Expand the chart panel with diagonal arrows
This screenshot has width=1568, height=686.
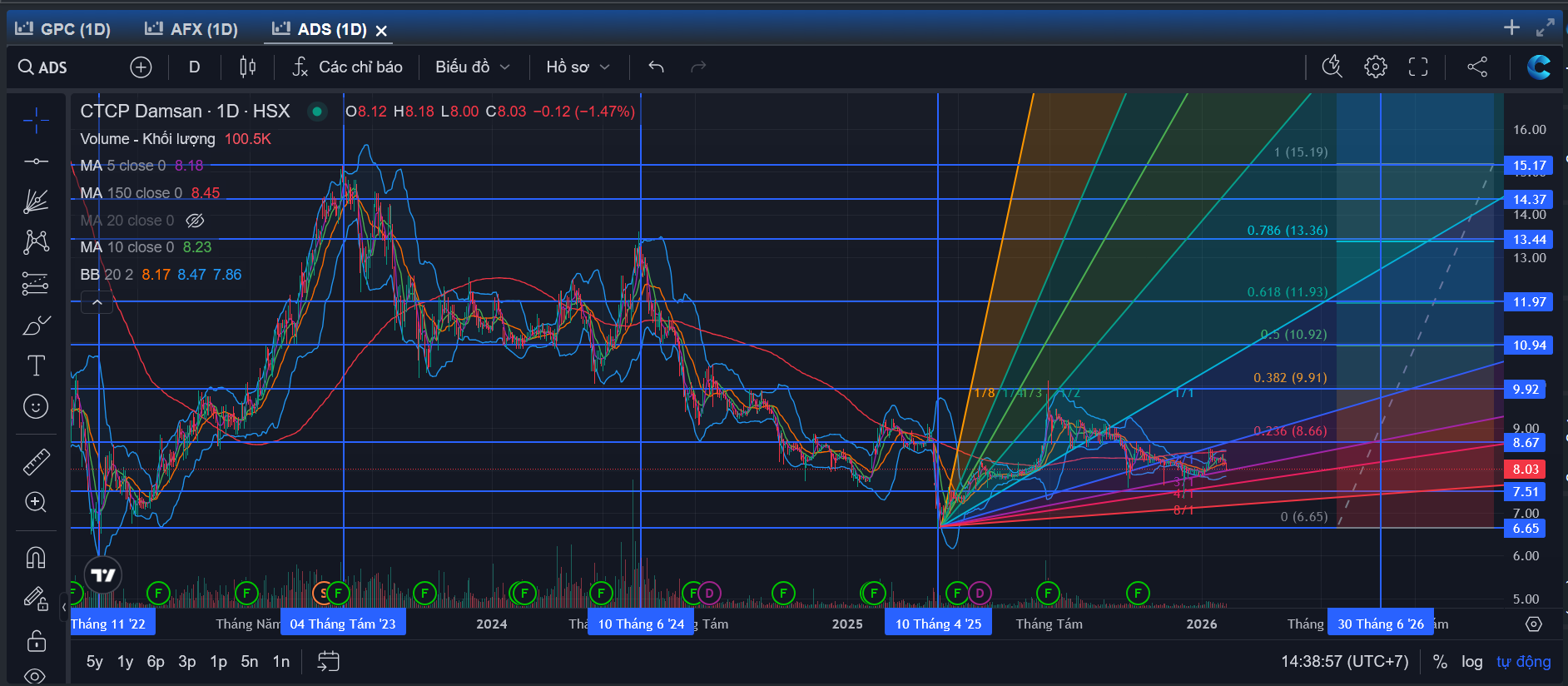tap(1545, 27)
